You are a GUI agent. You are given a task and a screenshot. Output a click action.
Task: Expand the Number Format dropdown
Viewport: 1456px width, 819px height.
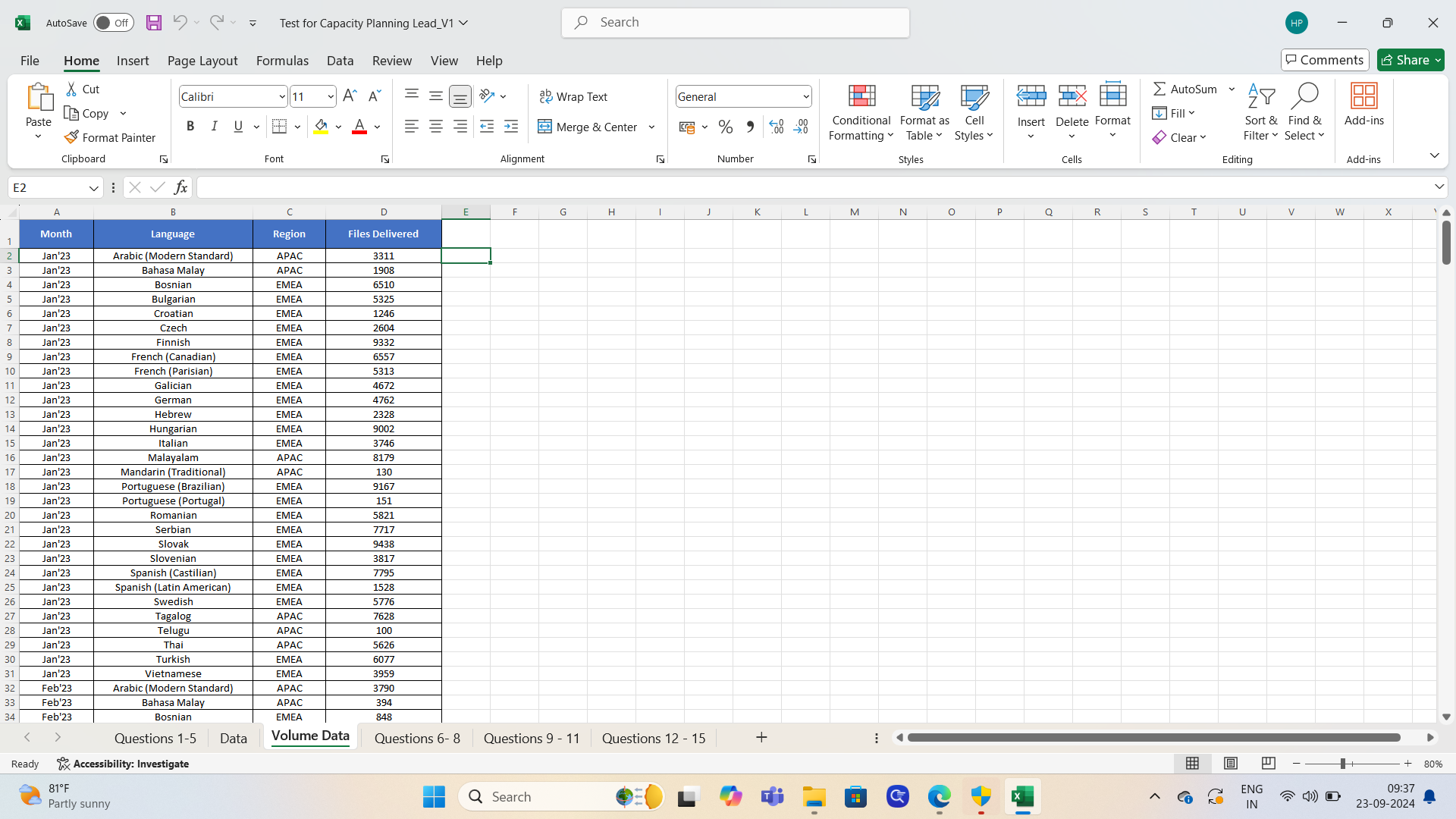(x=805, y=96)
